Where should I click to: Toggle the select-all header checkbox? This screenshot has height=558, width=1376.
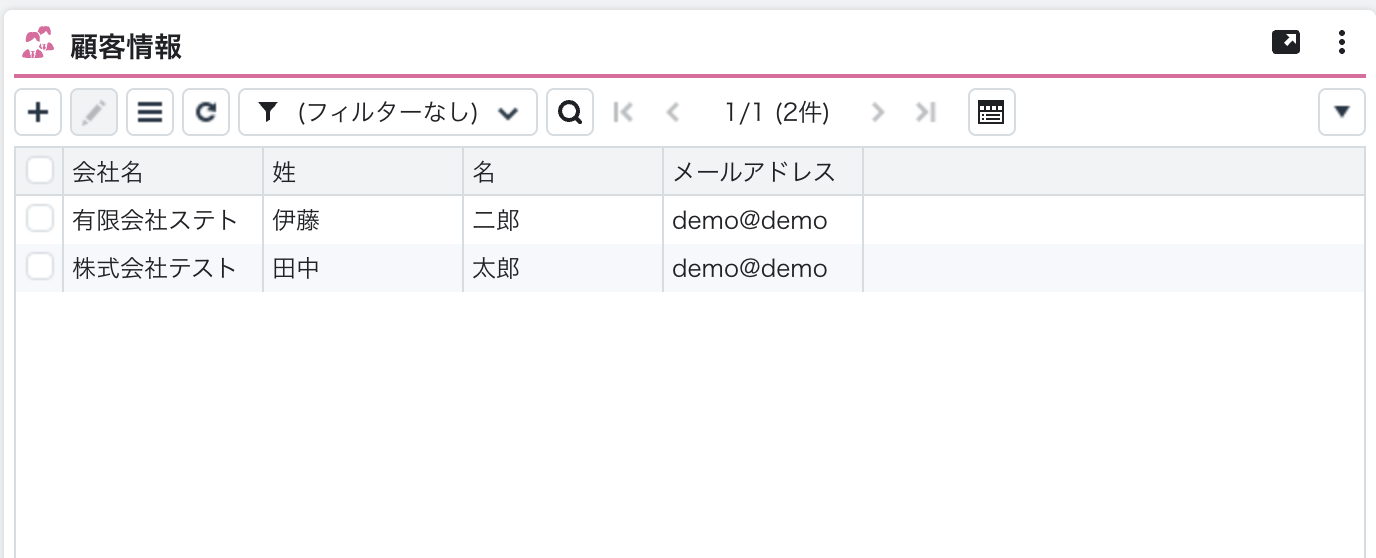pos(40,171)
